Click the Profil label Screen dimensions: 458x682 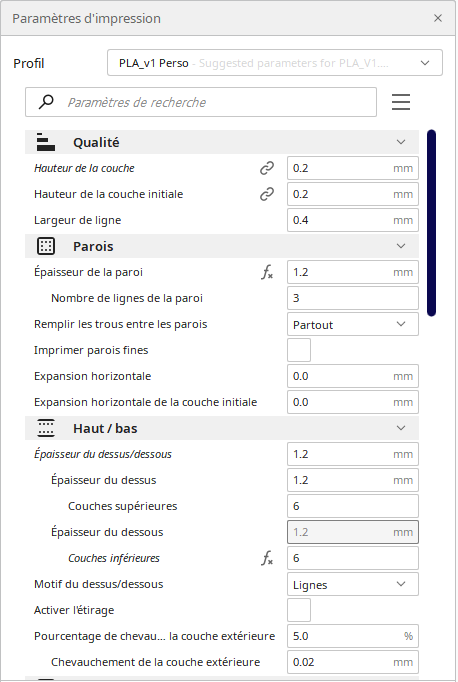pos(29,64)
